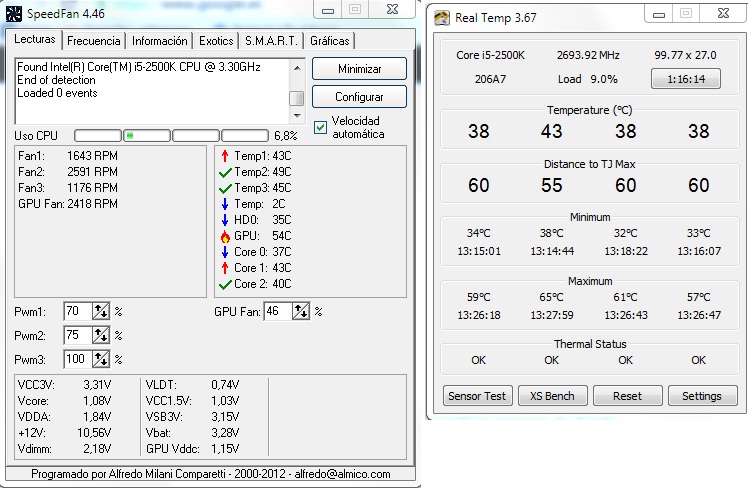The width and height of the screenshot is (748, 492).
Task: Click the GPU flame temperature icon
Action: click(224, 236)
